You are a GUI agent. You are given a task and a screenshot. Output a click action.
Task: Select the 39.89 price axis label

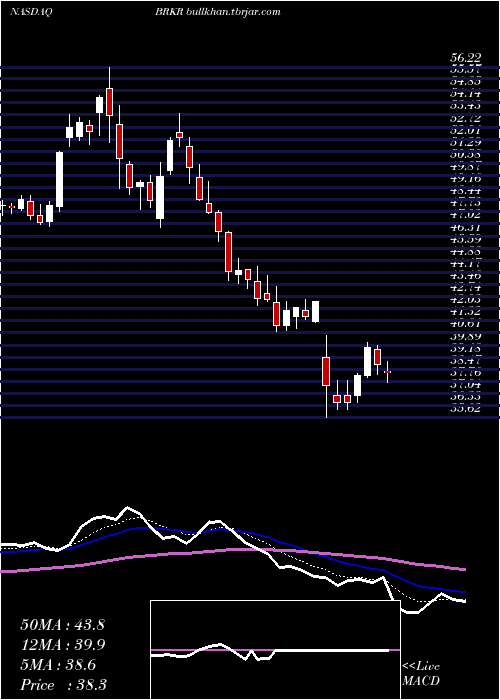coord(465,336)
